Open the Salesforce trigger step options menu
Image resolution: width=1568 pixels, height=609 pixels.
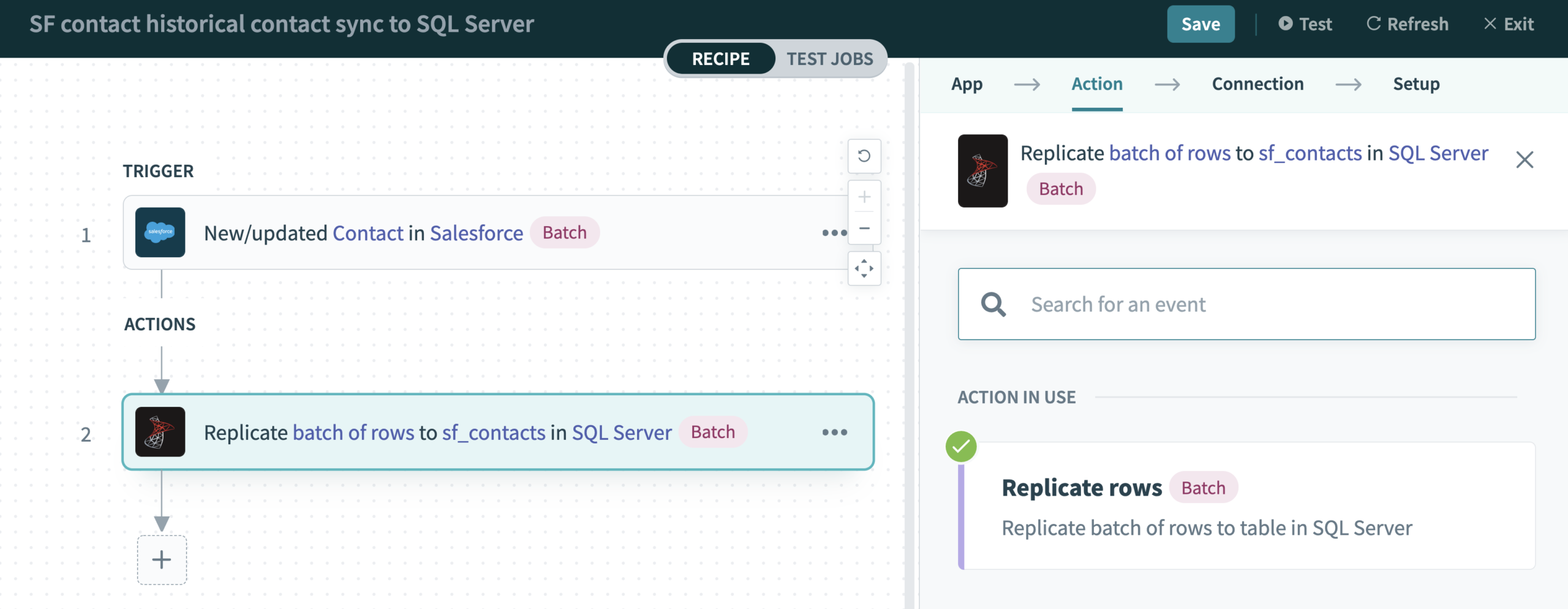(834, 233)
